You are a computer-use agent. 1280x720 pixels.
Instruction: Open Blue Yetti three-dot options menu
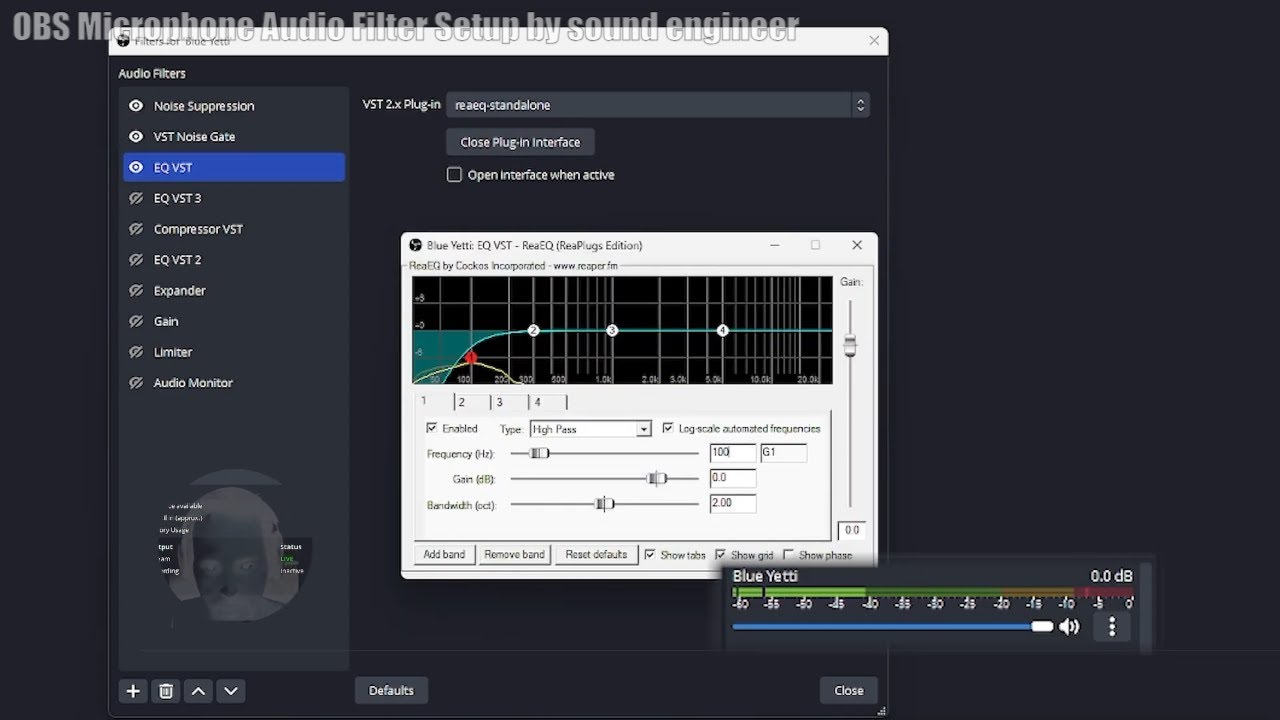1112,627
